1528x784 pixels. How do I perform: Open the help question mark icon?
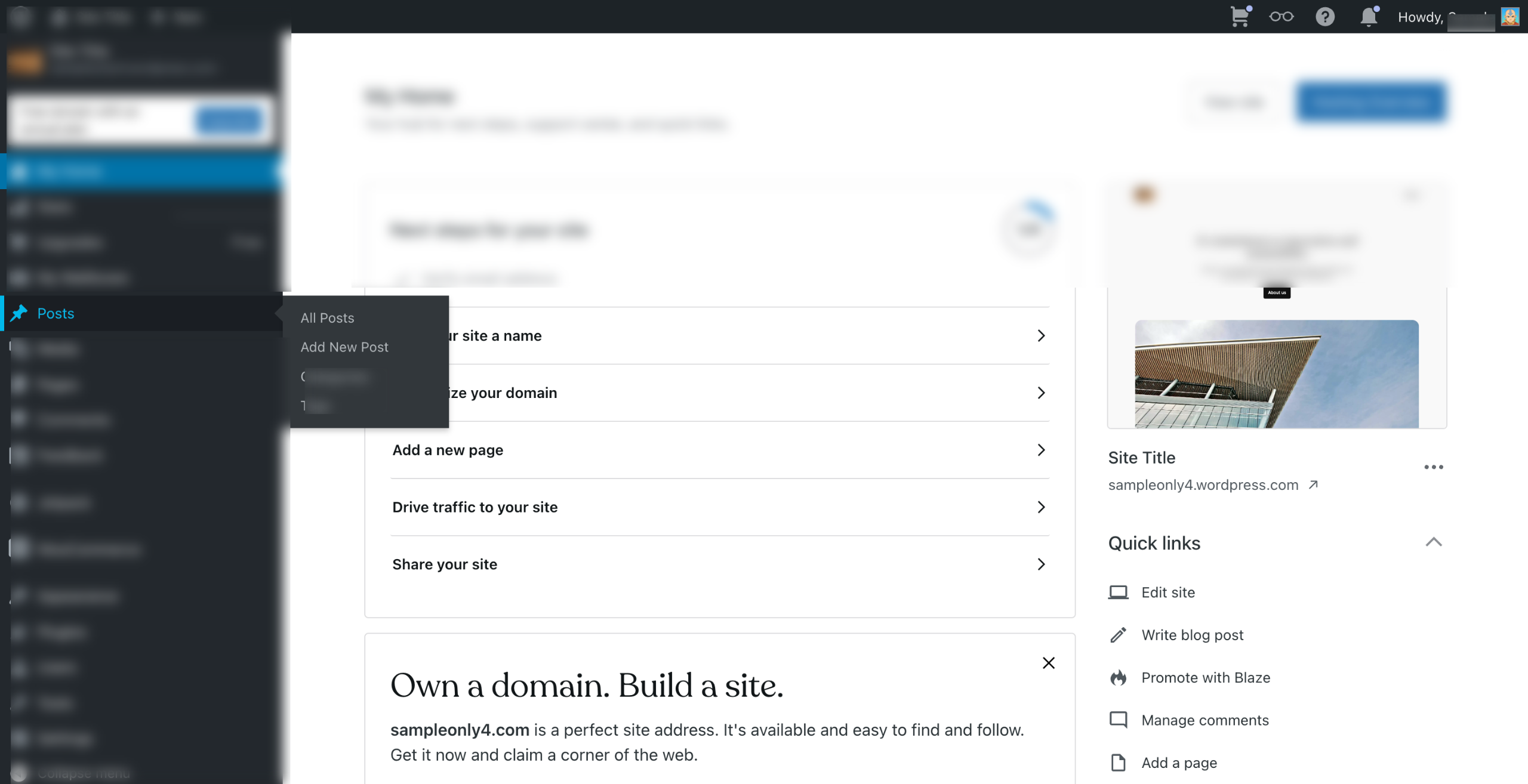click(1324, 17)
